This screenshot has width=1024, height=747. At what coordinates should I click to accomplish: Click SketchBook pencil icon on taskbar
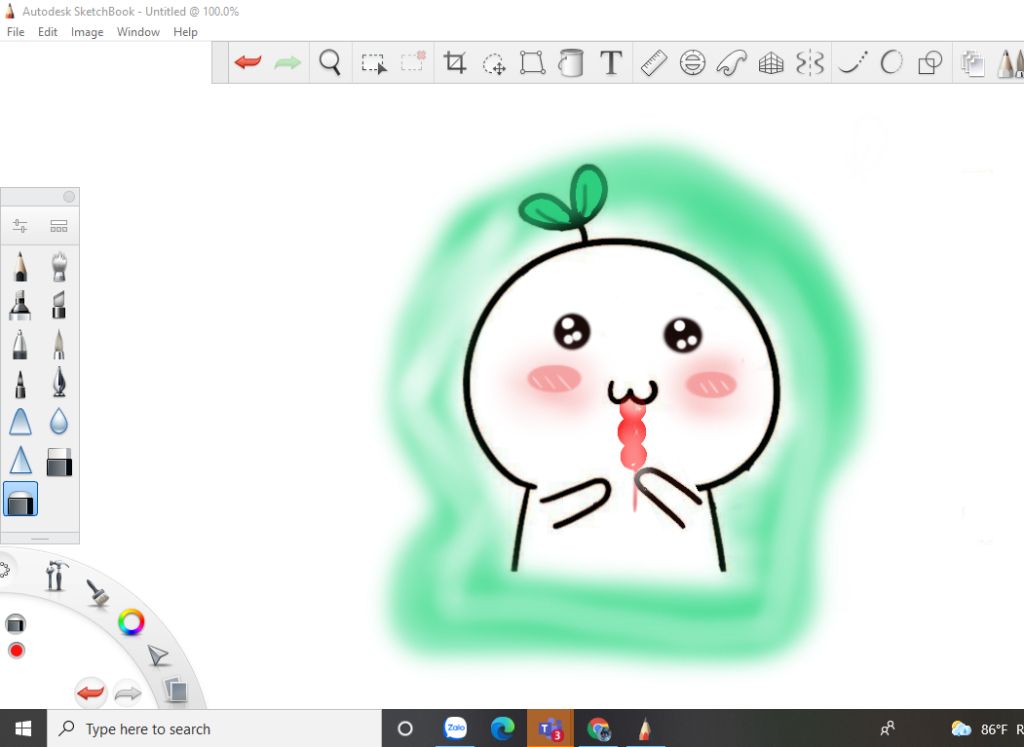click(645, 728)
